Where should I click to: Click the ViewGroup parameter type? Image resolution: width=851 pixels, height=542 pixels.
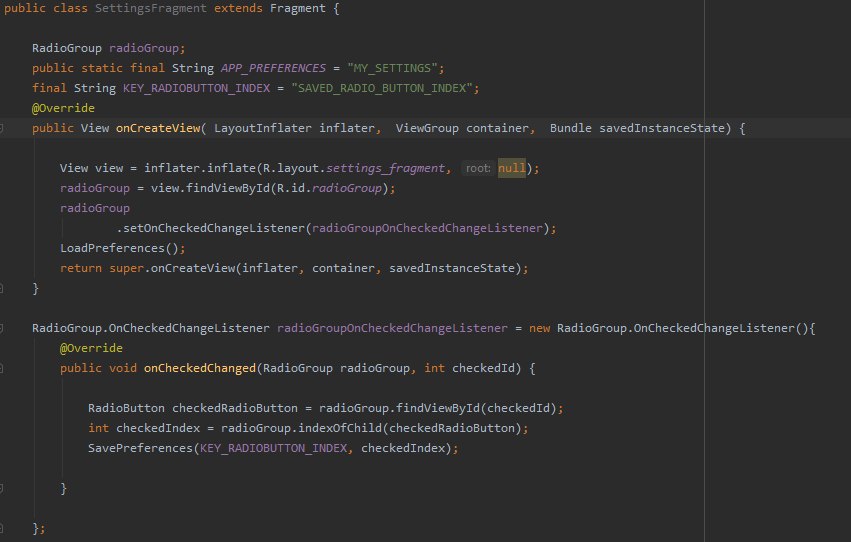tap(427, 128)
